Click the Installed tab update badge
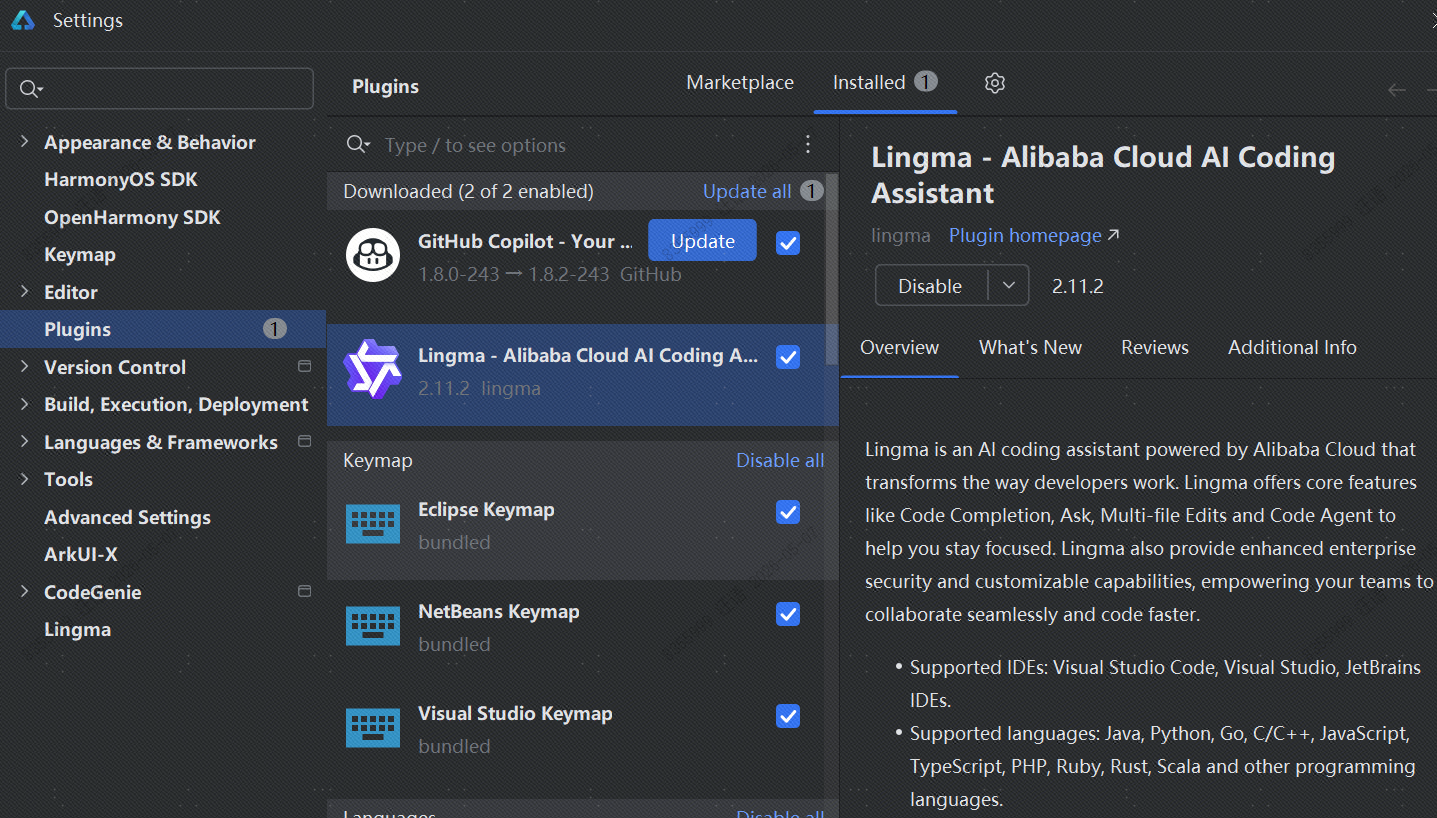 [x=926, y=82]
